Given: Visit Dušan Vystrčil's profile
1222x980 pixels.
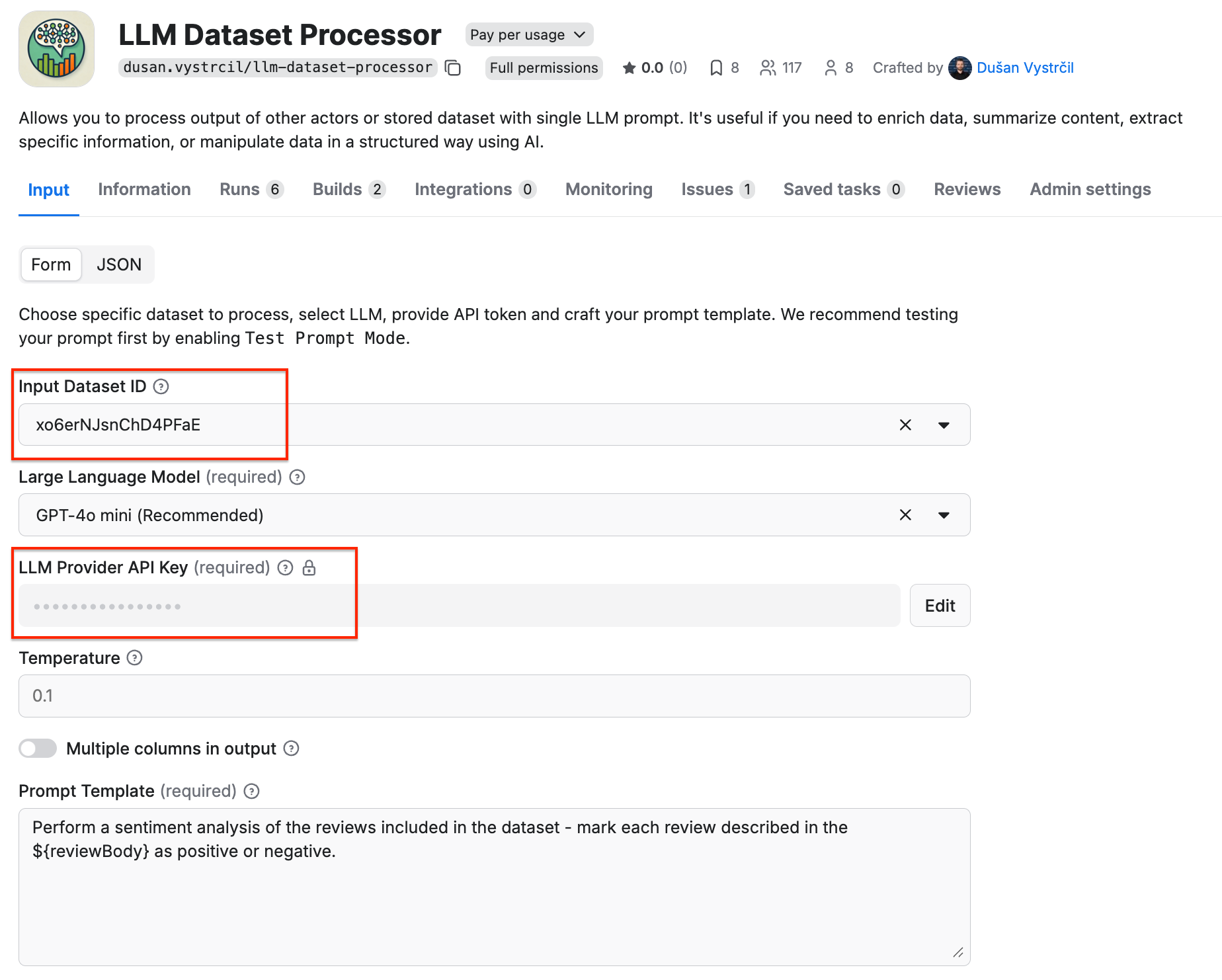Looking at the screenshot, I should [1024, 67].
